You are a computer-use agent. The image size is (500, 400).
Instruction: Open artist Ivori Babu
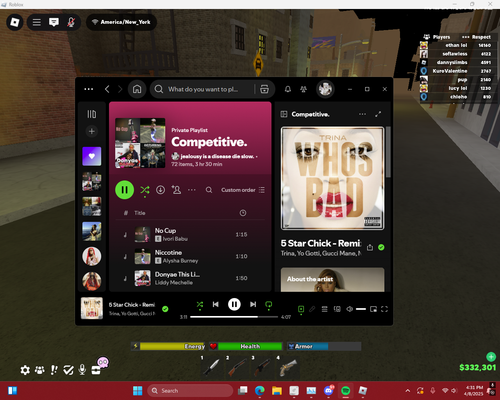click(175, 239)
